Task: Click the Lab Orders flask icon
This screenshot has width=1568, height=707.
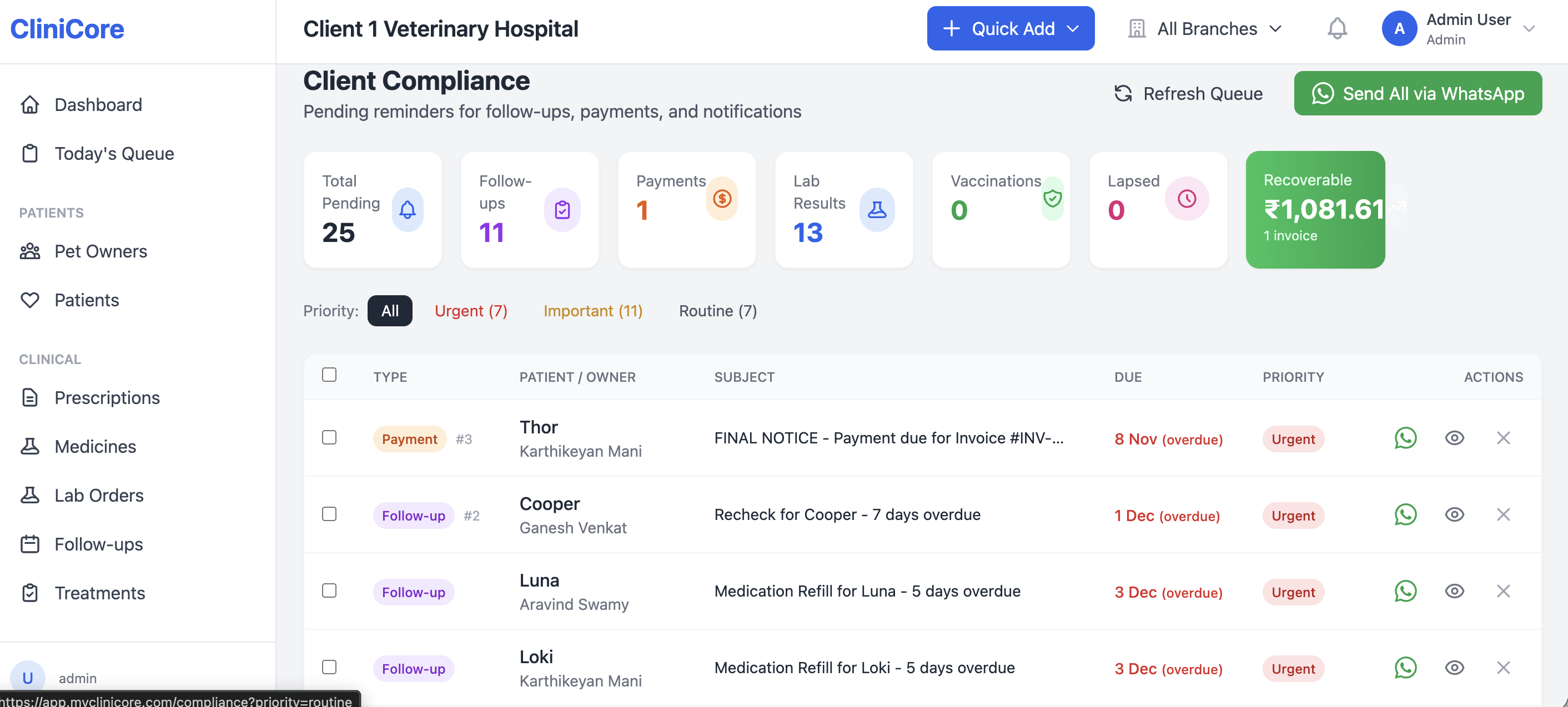Action: point(31,494)
